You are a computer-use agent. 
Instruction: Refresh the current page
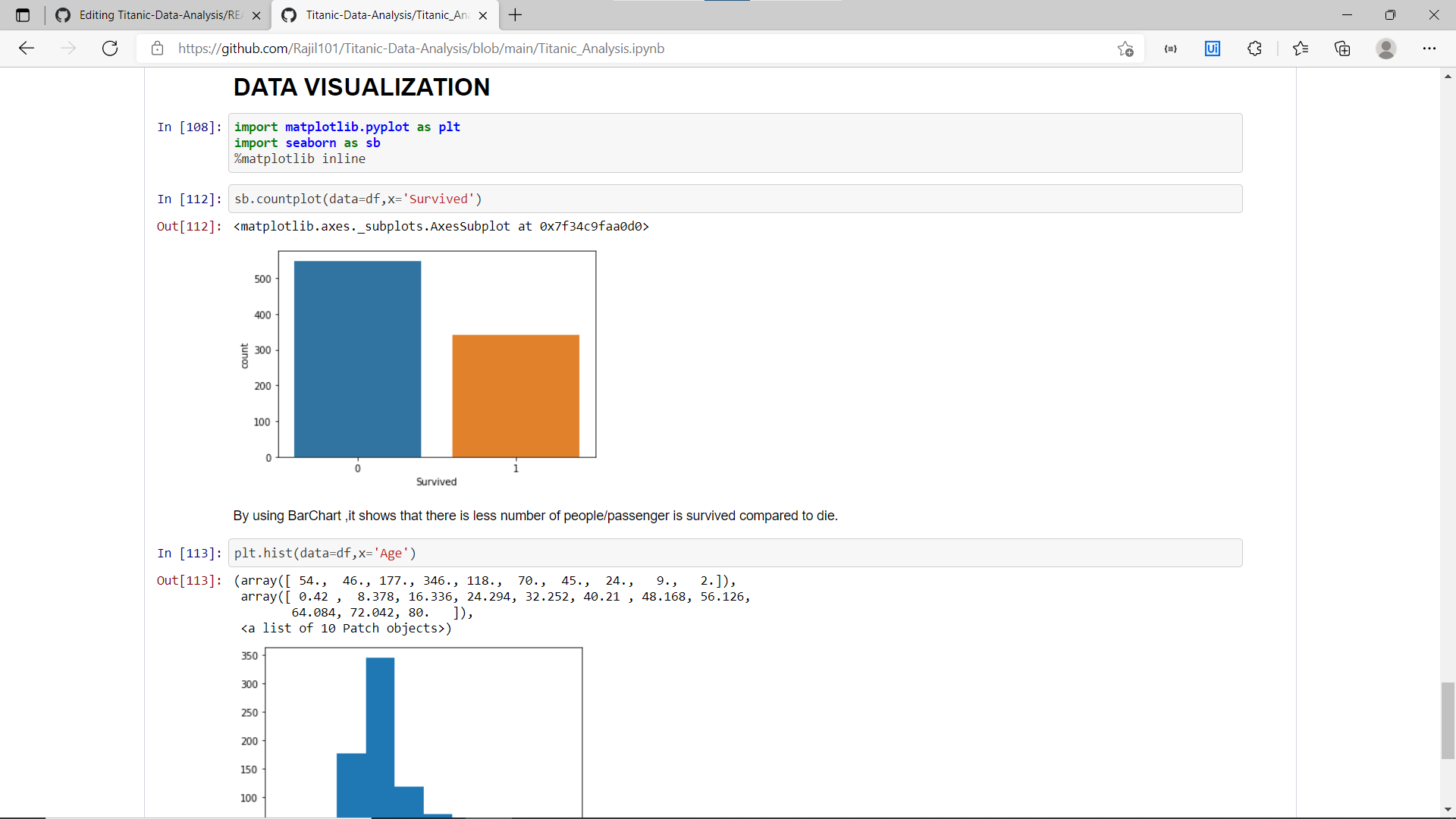point(110,49)
